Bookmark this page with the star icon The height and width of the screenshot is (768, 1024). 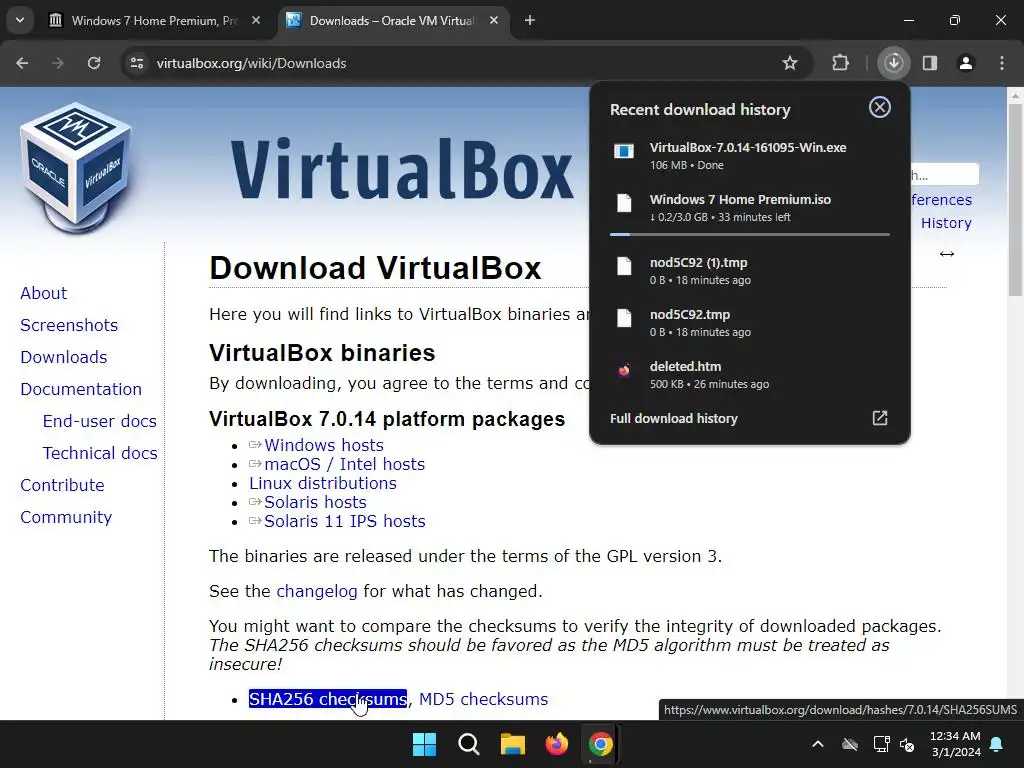(x=790, y=63)
